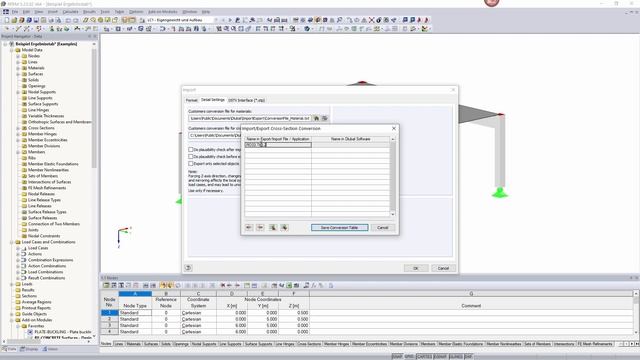This screenshot has height=360, width=640.
Task: Toggle CARTES in status bar
Action: coord(424,357)
